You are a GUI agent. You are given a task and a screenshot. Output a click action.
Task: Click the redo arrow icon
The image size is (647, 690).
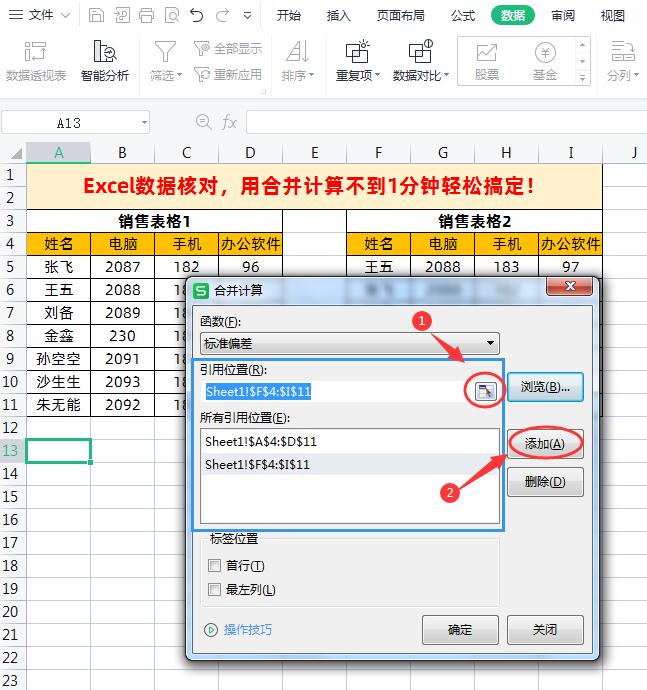(222, 15)
